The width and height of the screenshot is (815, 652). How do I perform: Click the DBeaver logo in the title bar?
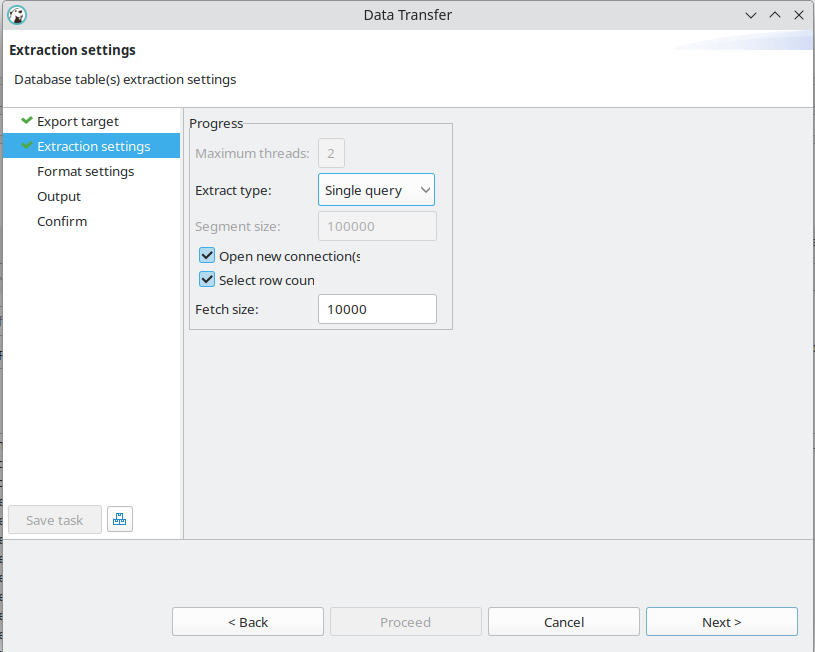click(x=16, y=15)
